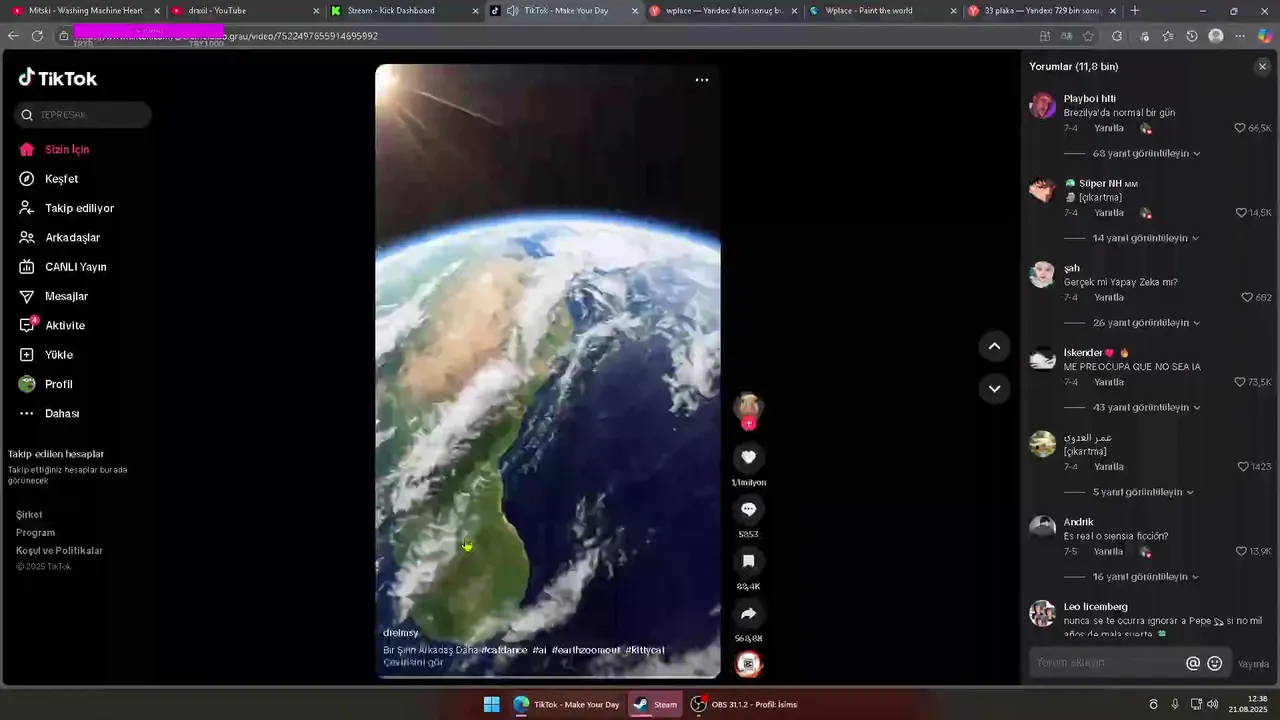Close the Yorumlar comments panel
Screen dimensions: 1280x720
pyautogui.click(x=1262, y=66)
